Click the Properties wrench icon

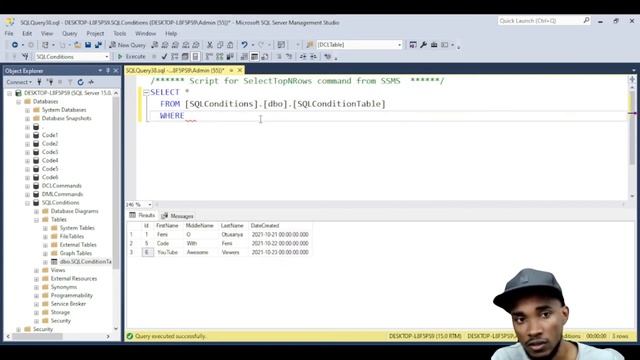(x=423, y=45)
